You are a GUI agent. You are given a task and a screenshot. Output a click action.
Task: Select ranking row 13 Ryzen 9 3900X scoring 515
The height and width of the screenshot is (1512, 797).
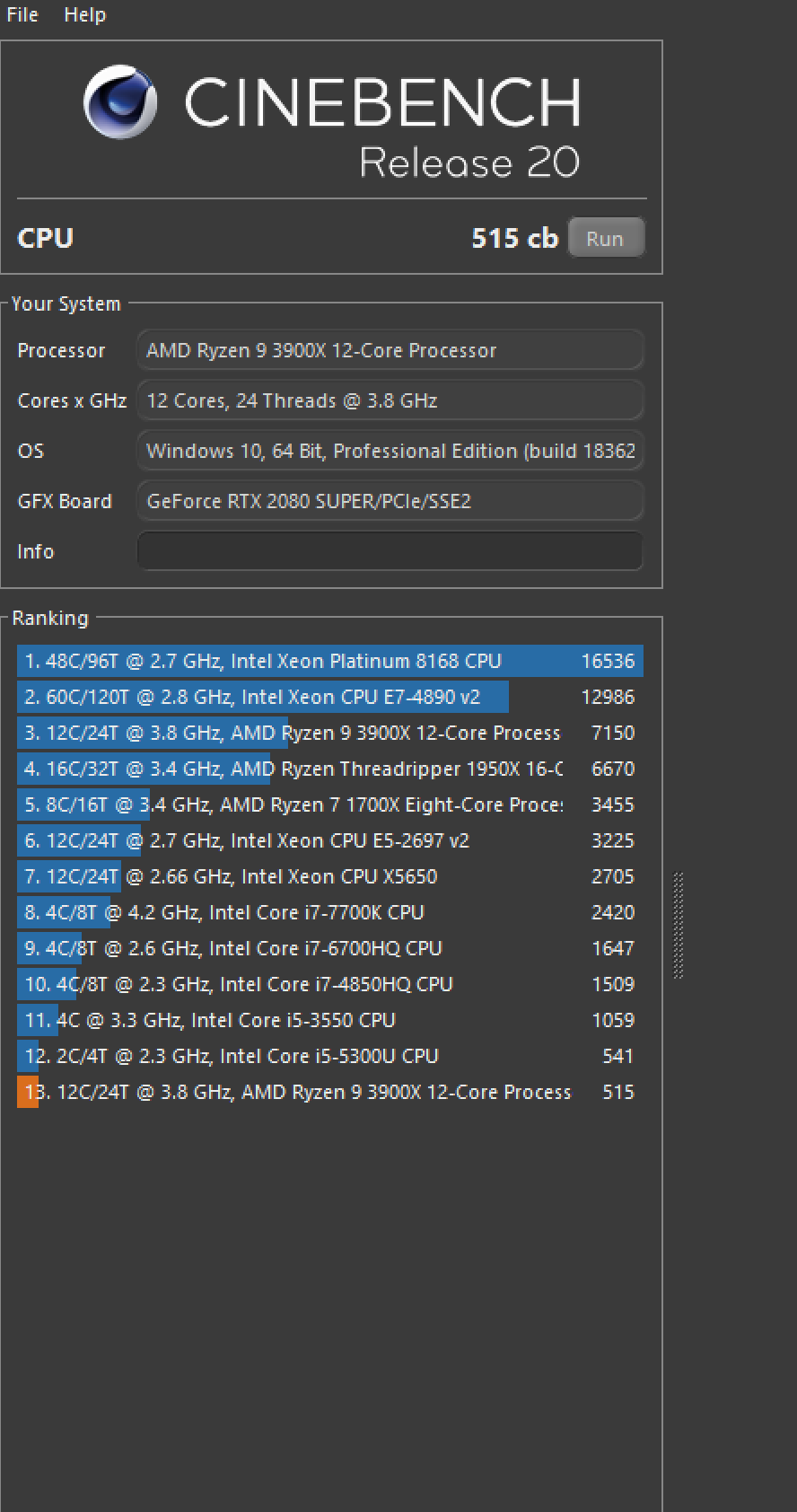(330, 1092)
